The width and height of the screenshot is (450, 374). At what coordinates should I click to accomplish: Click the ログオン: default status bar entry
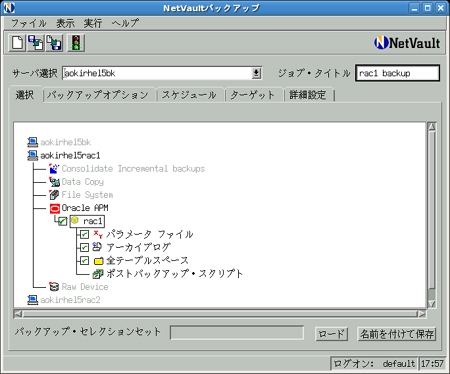[x=374, y=363]
